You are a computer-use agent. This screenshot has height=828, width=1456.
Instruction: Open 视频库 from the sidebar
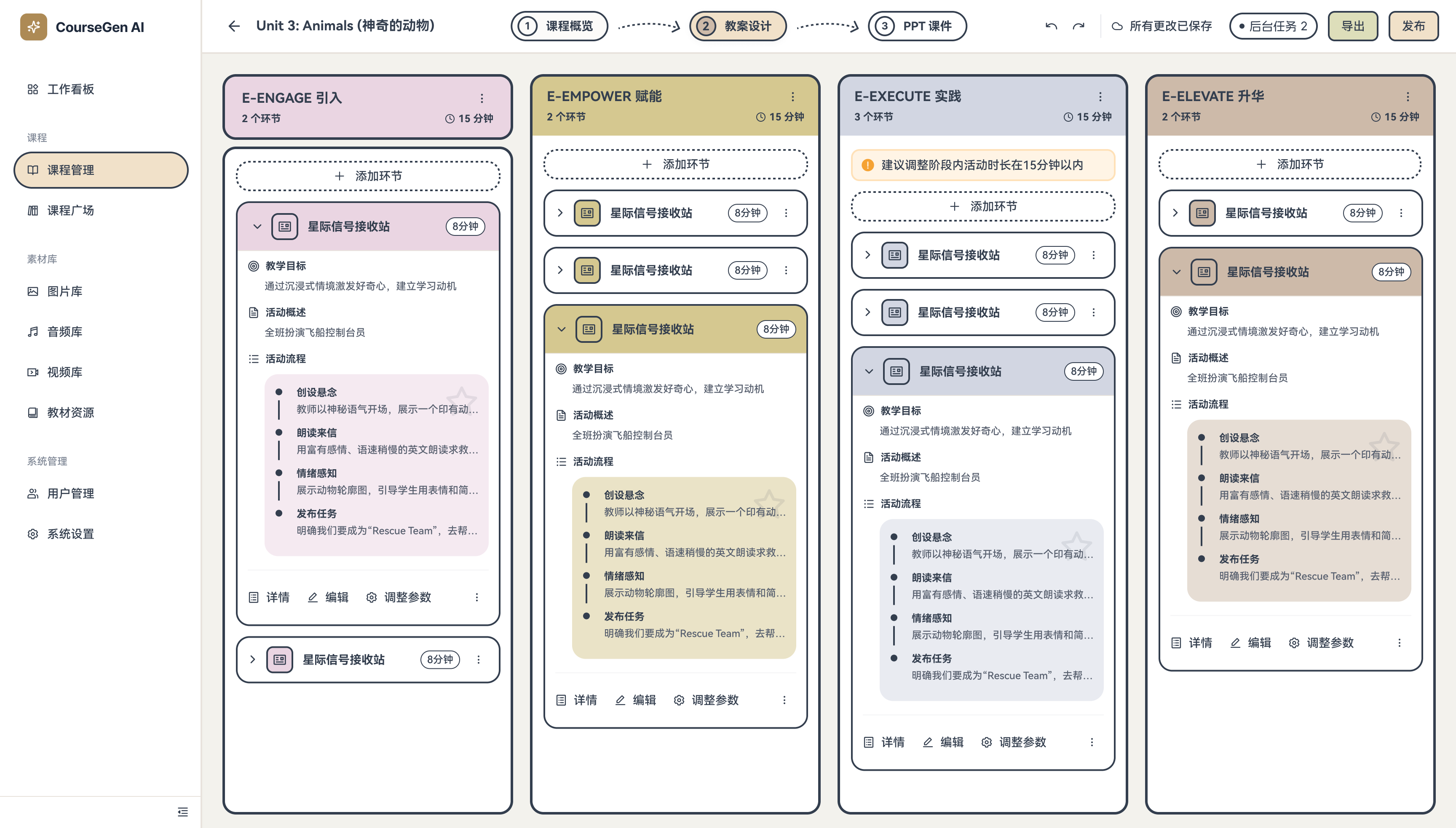pos(101,372)
